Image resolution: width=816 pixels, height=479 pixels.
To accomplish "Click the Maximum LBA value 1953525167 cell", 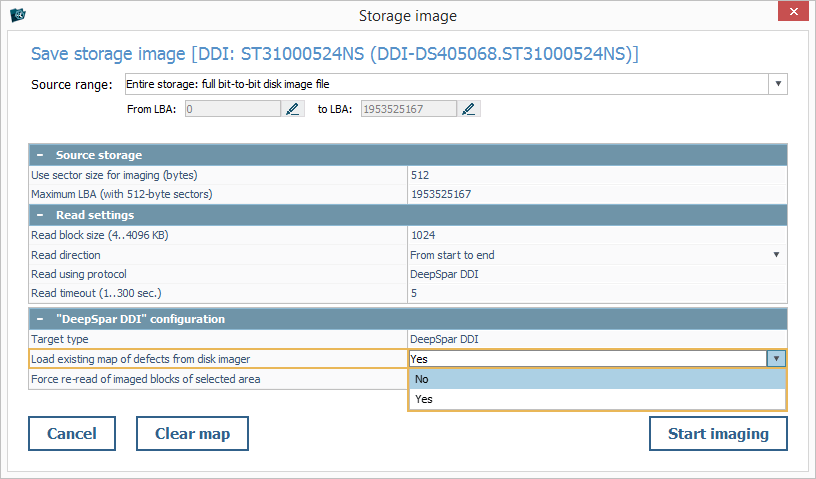I will pos(597,194).
